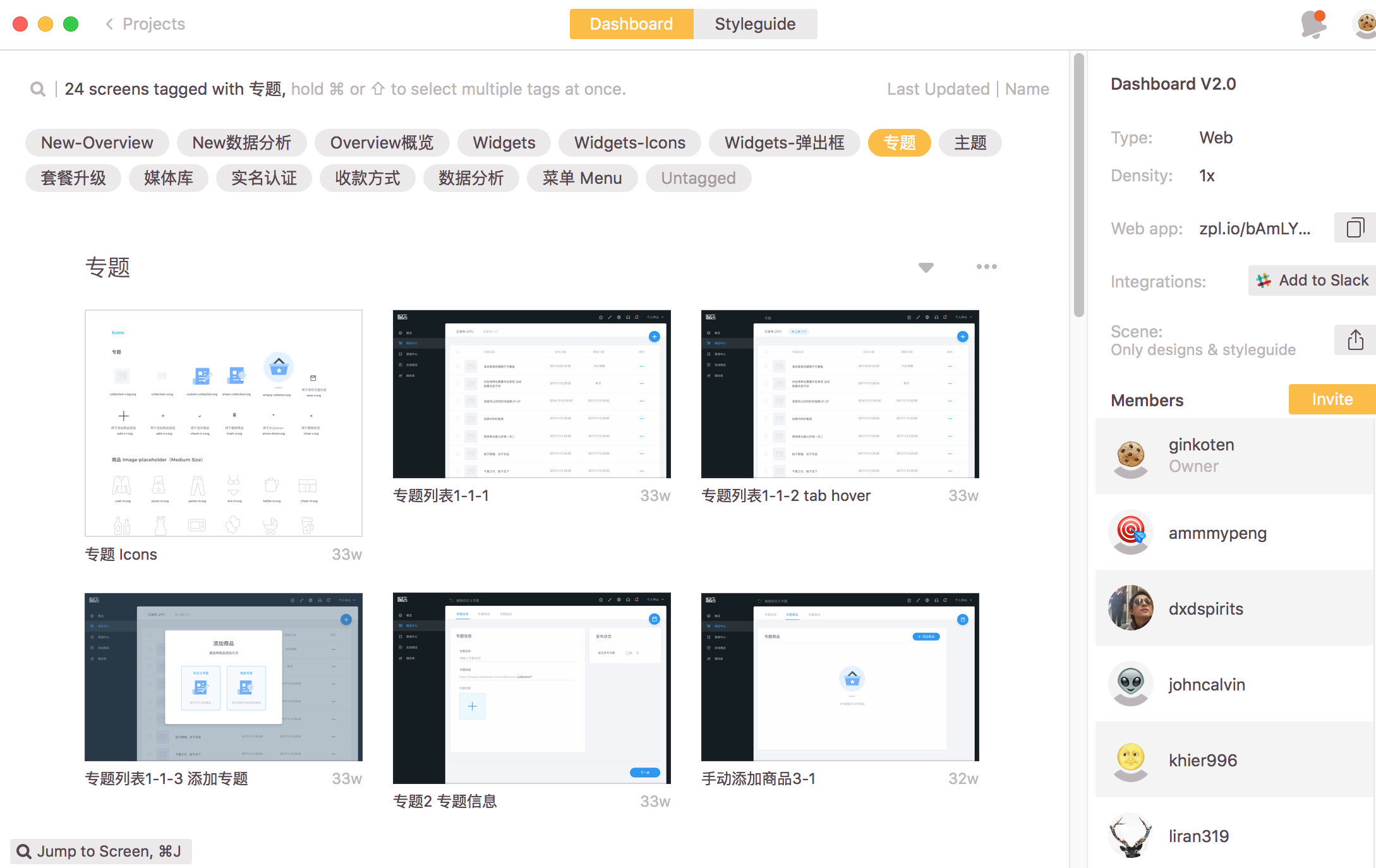Open the three-dots section options menu
The width and height of the screenshot is (1376, 868).
pyautogui.click(x=986, y=267)
